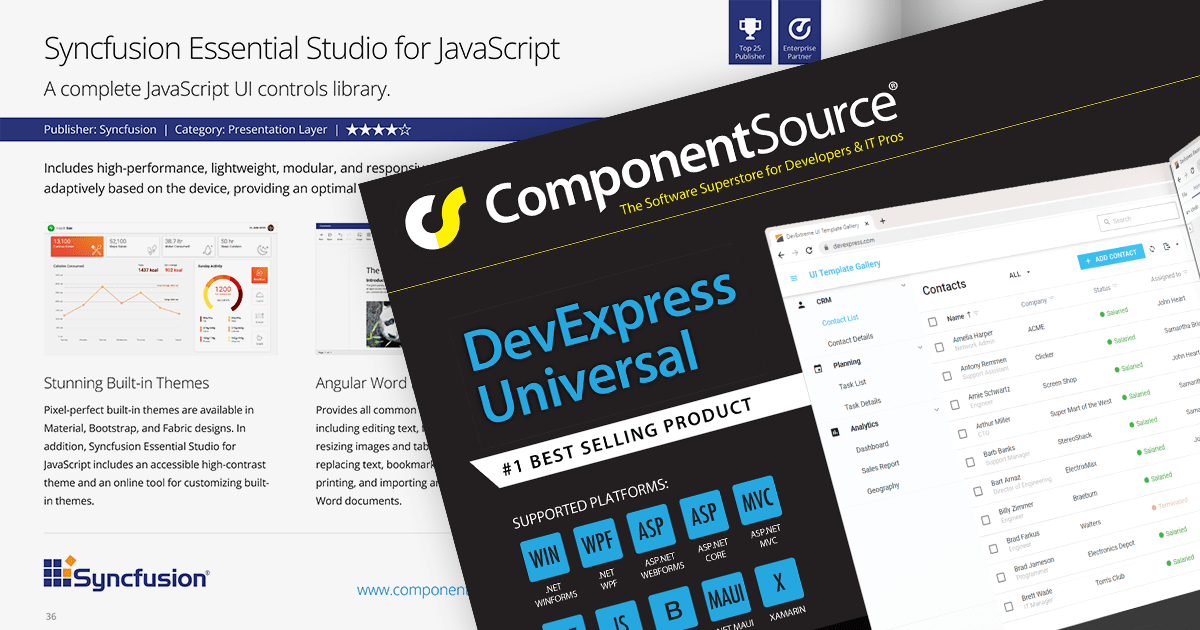Select Geography in sidebar
The image size is (1200, 630).
coord(883,488)
